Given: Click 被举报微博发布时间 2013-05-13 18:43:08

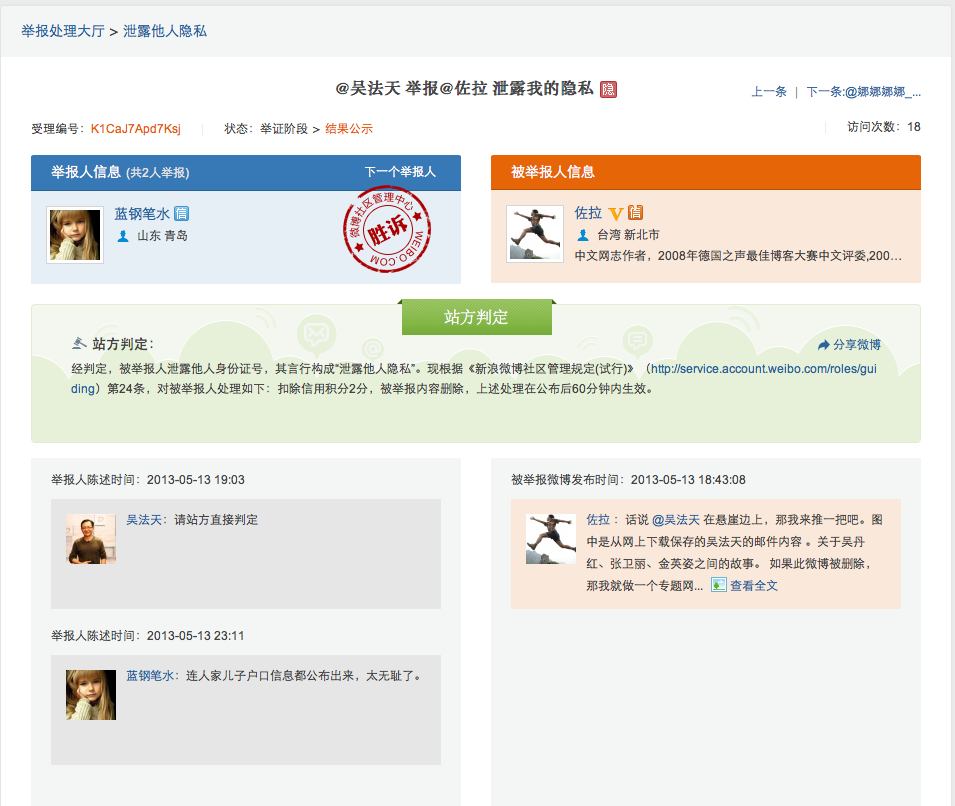Looking at the screenshot, I should click(628, 480).
